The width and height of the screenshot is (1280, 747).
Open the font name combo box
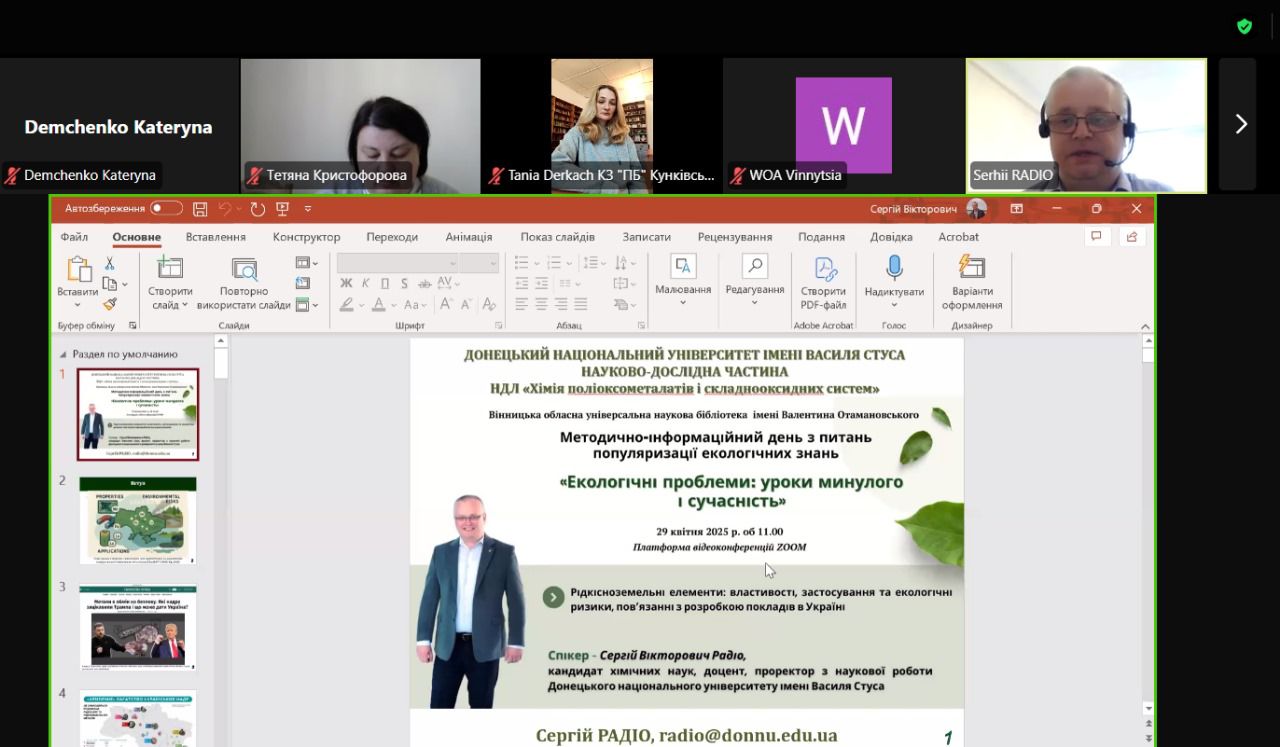pos(397,262)
